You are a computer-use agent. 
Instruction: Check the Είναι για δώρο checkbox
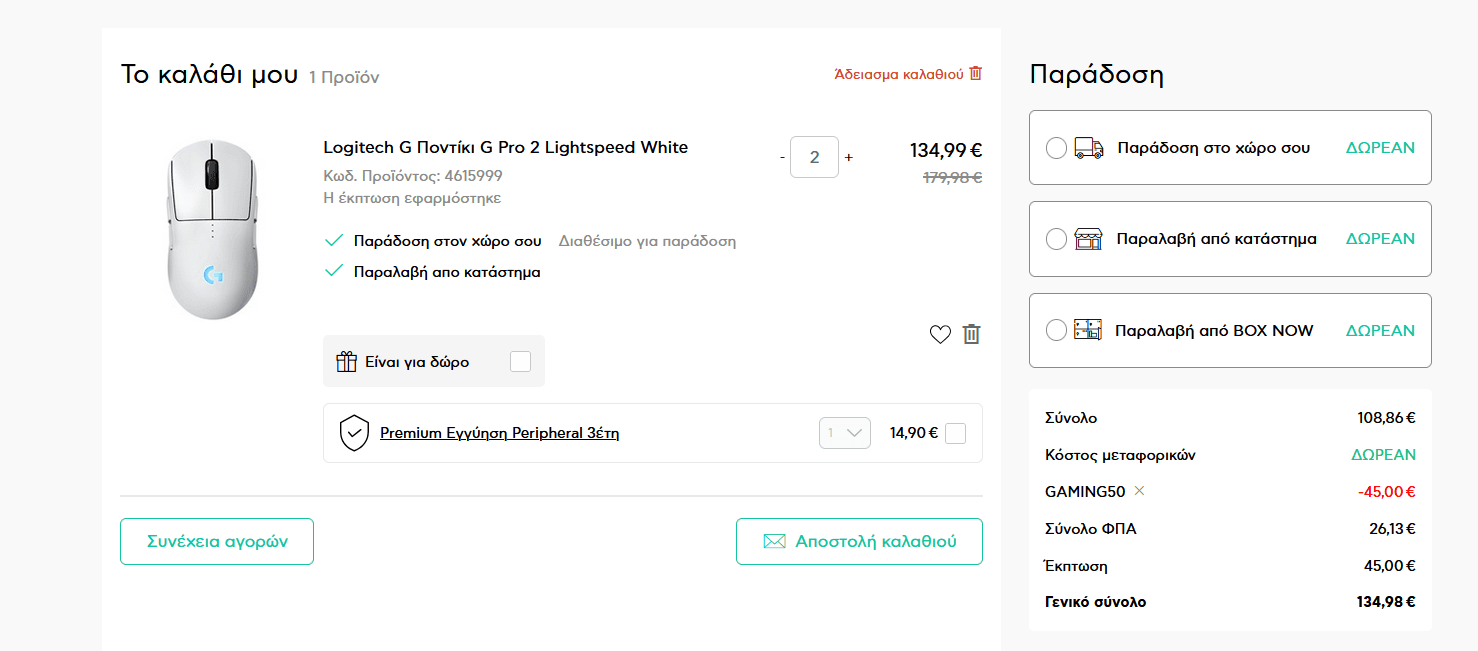520,361
